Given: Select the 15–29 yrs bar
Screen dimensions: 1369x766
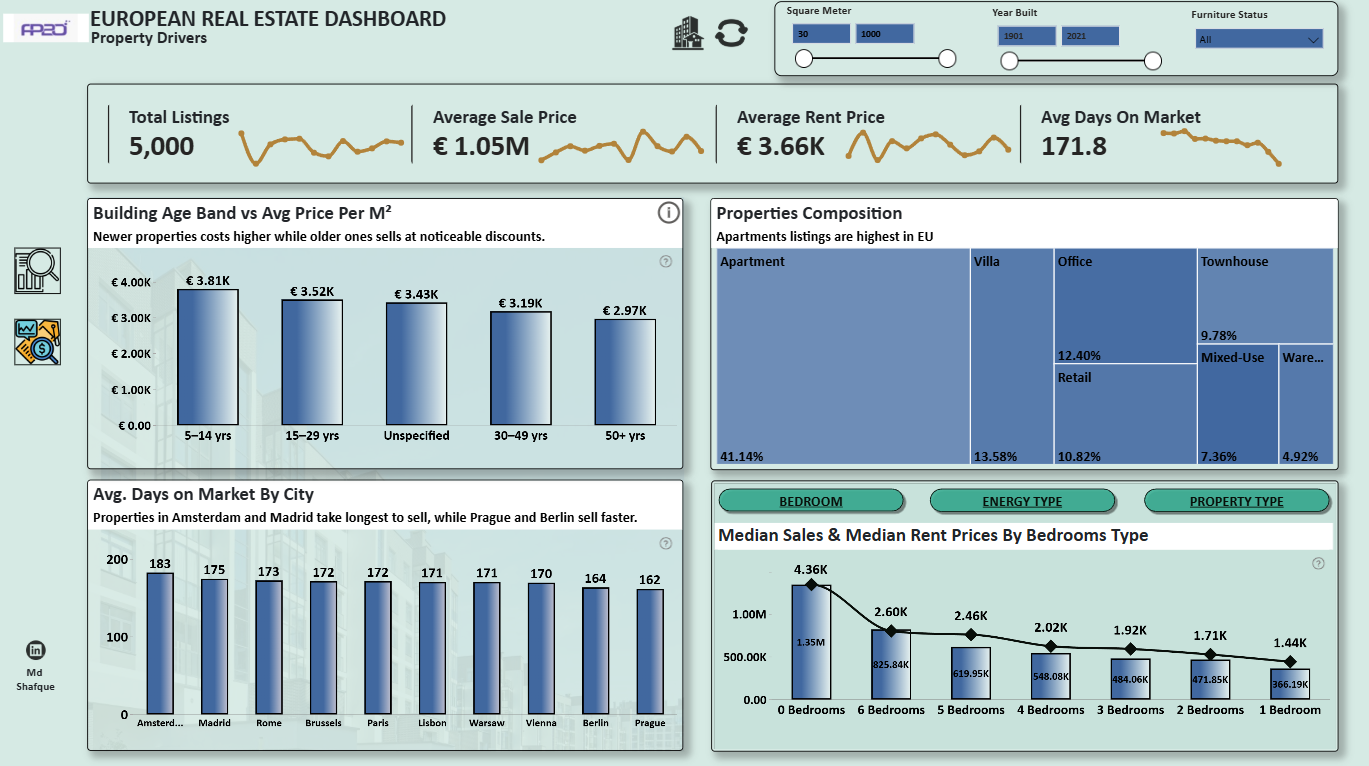Looking at the screenshot, I should [312, 362].
